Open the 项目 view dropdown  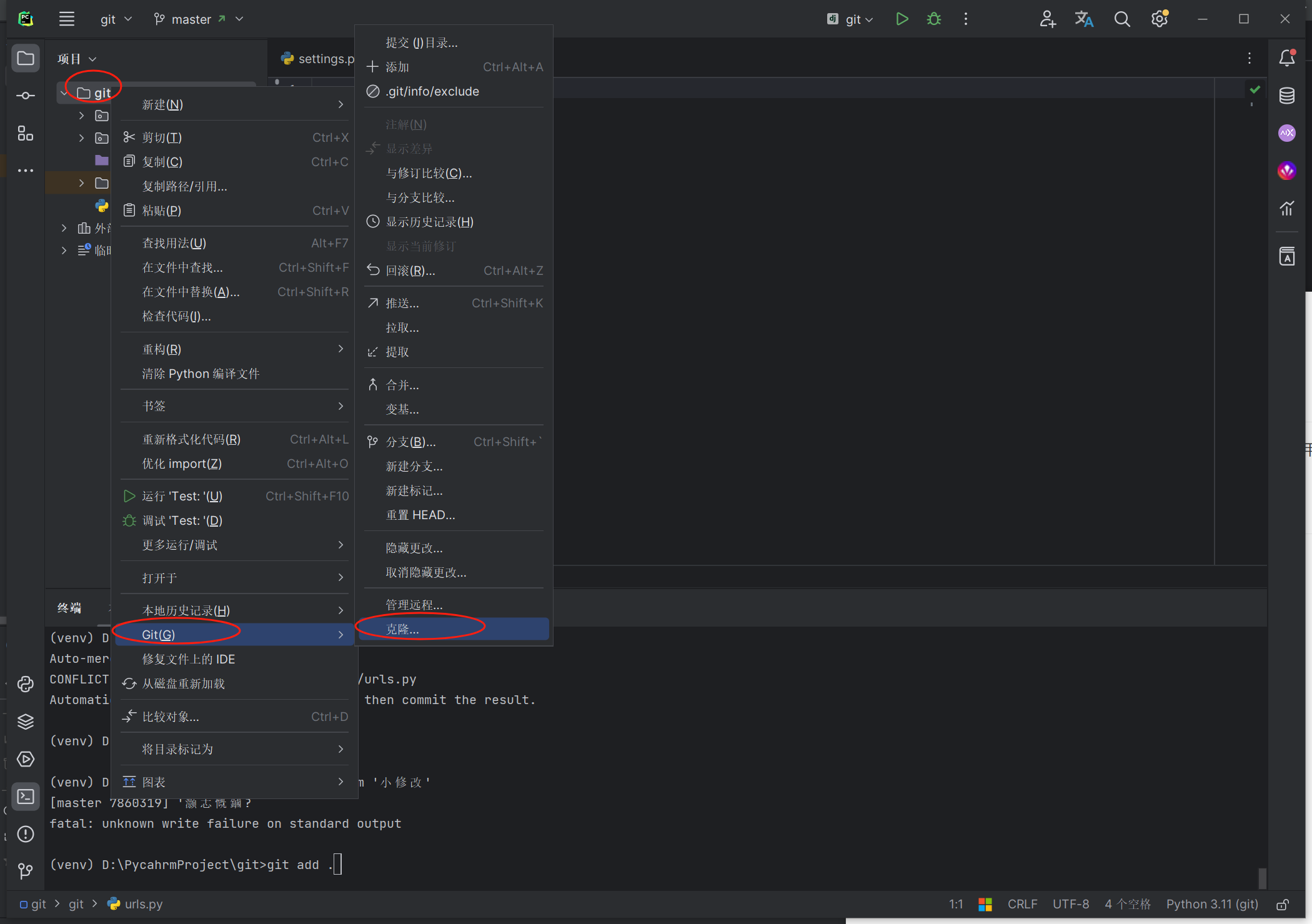(77, 59)
